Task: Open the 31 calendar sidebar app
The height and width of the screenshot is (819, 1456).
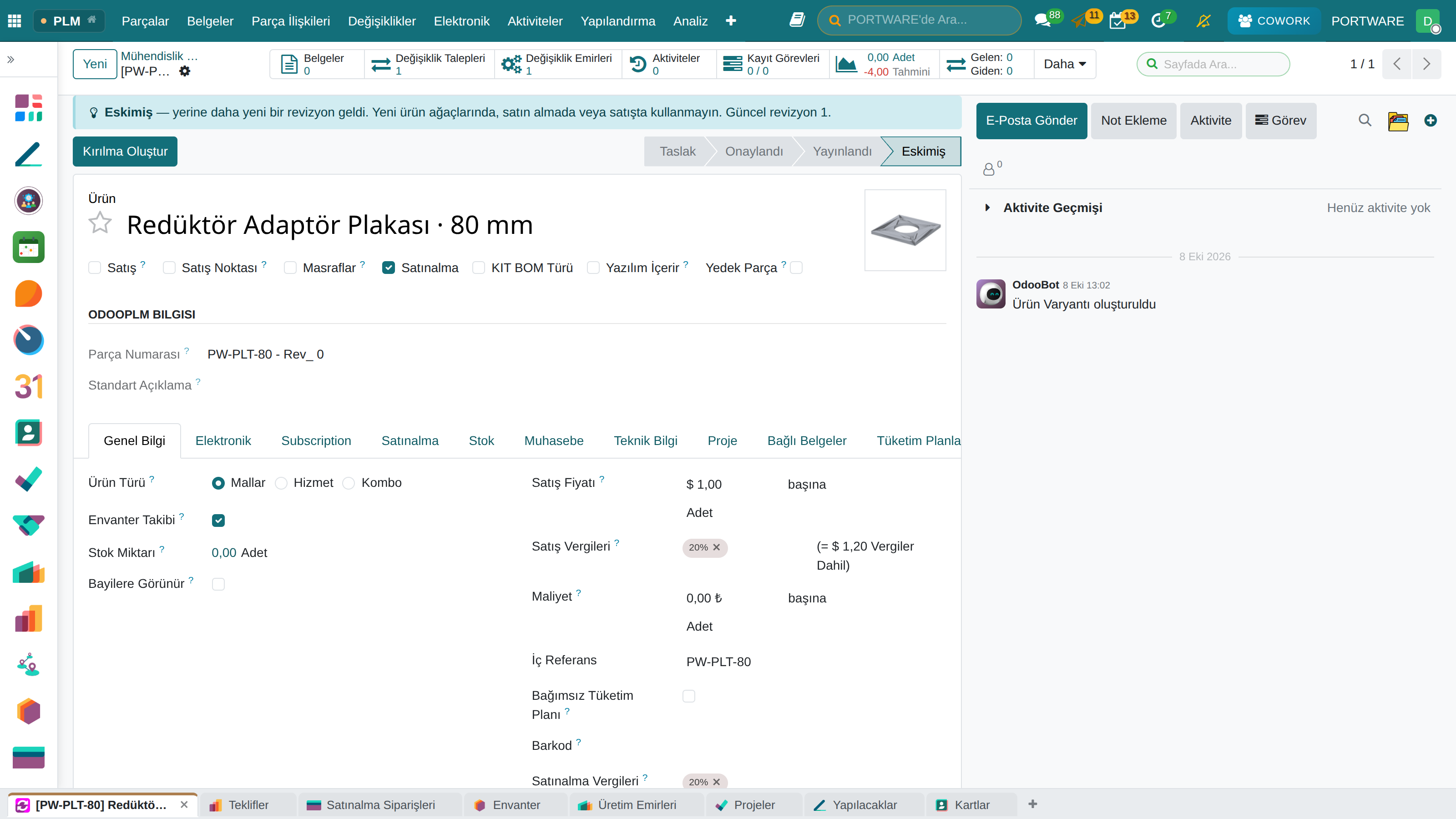Action: 28,387
